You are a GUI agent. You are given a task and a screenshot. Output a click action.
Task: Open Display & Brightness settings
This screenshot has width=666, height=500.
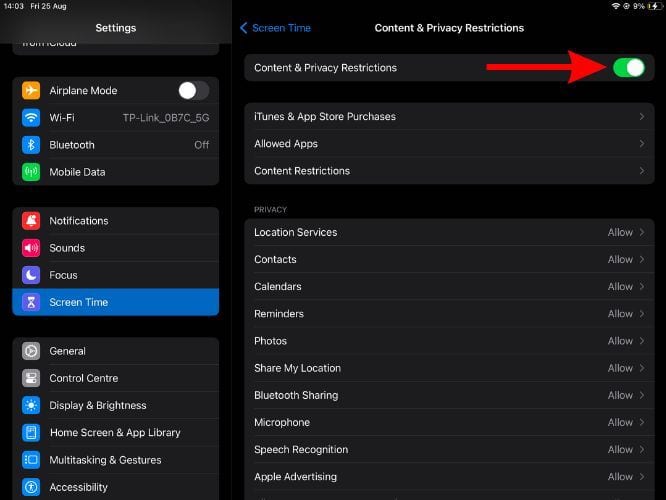click(x=98, y=405)
